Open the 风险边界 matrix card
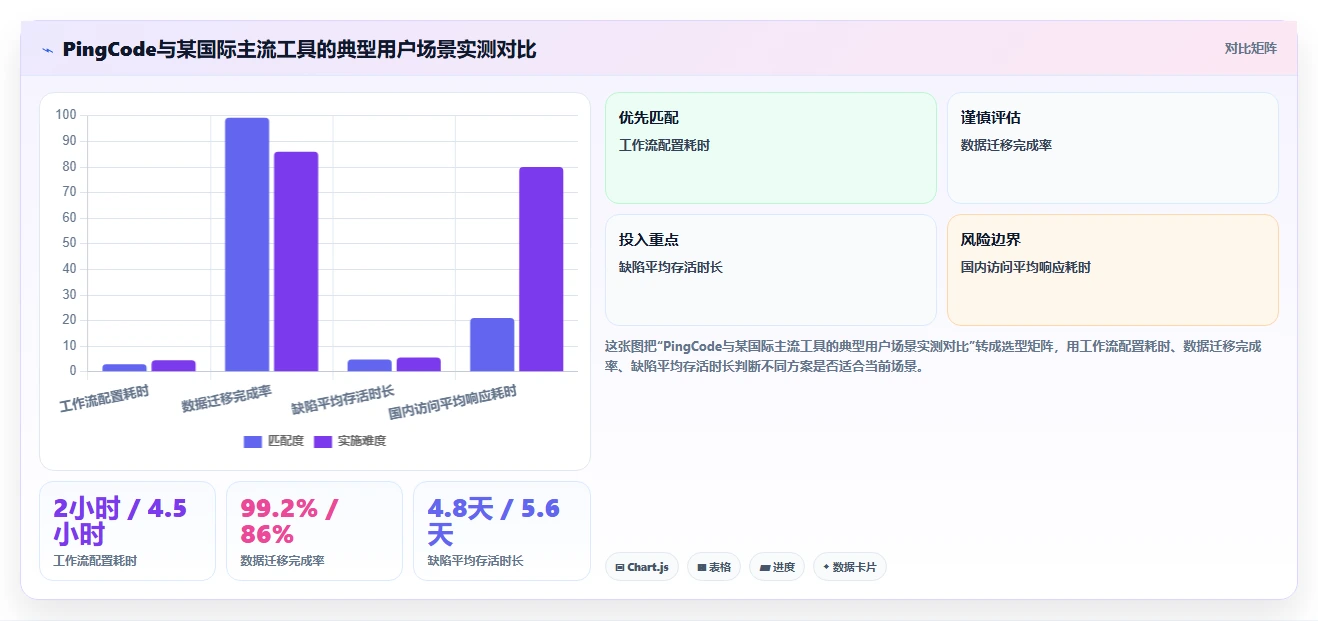 pos(1113,270)
